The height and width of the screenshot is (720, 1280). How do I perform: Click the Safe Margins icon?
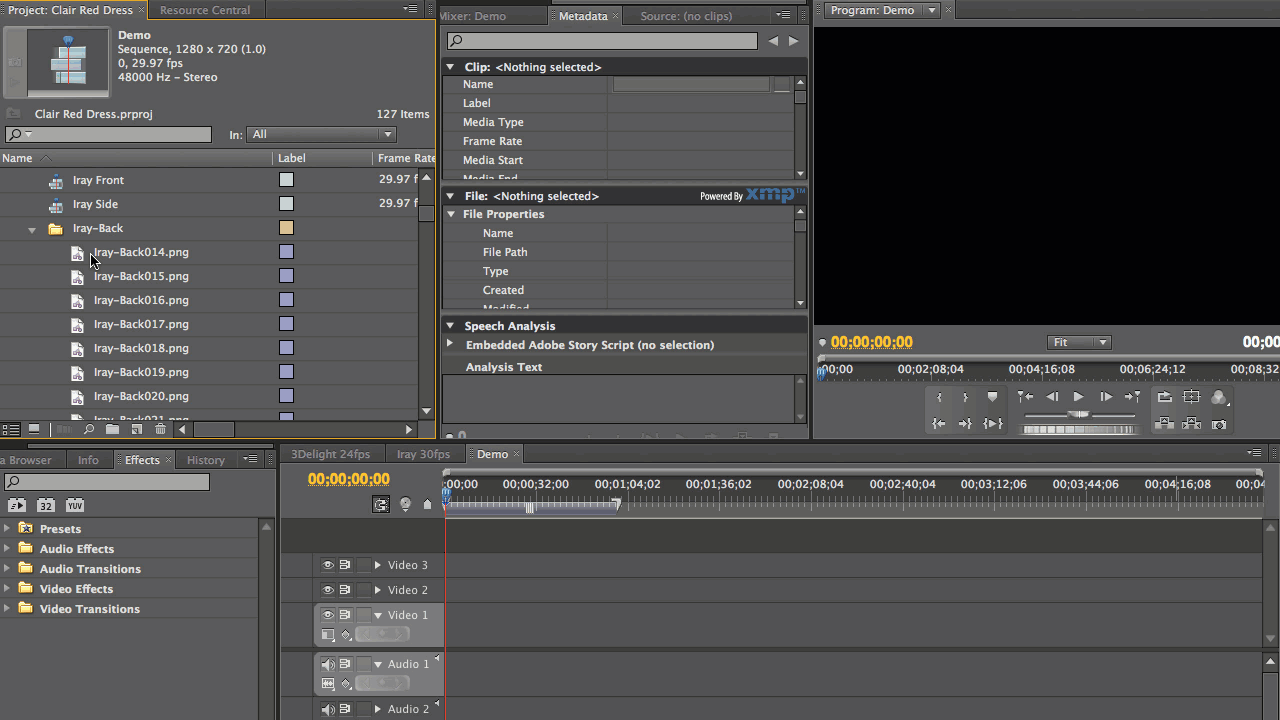1191,396
